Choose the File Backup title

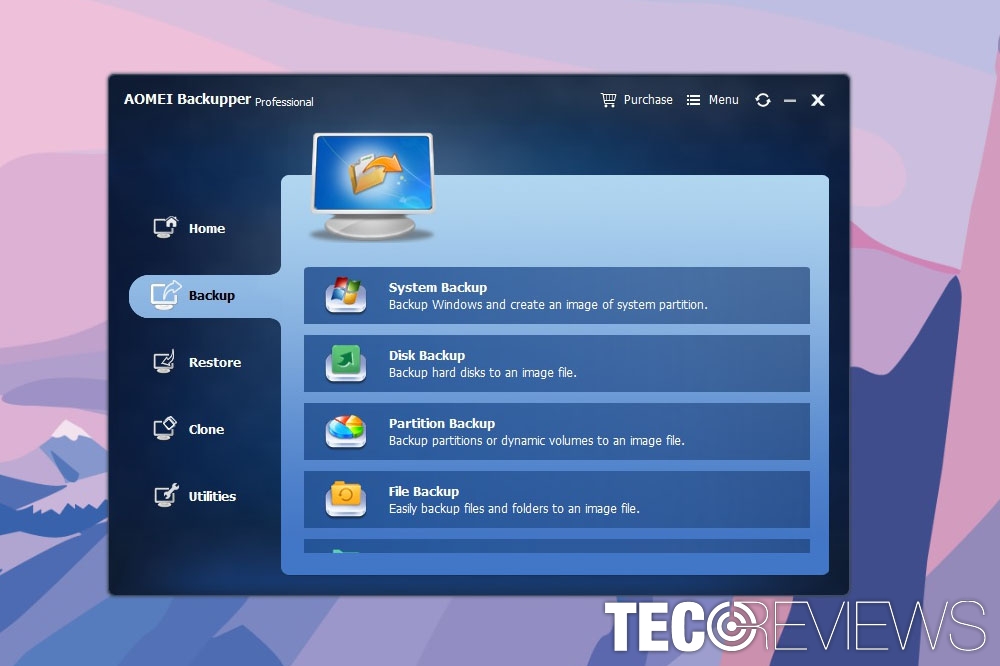423,491
